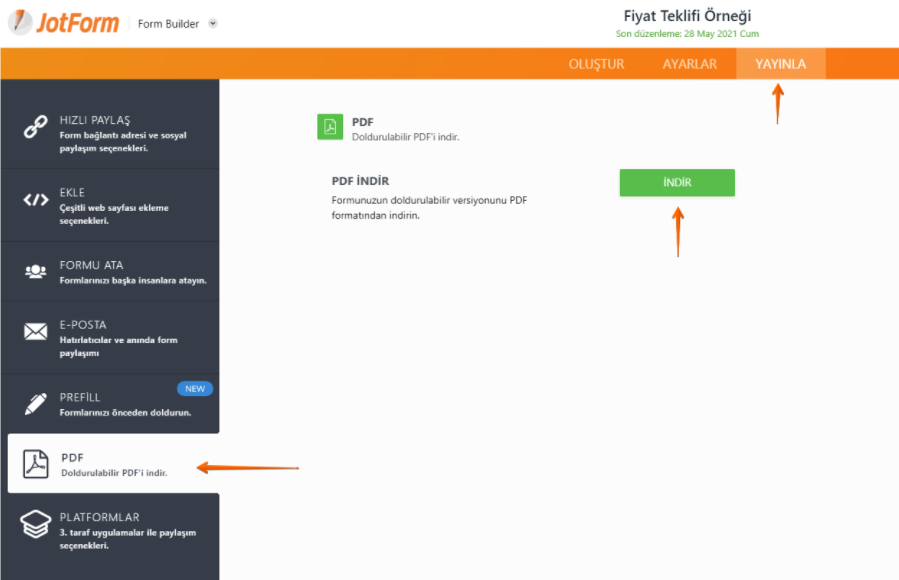Click the form title Fiyat Teklifi Örneği
The height and width of the screenshot is (580, 899).
pos(687,15)
